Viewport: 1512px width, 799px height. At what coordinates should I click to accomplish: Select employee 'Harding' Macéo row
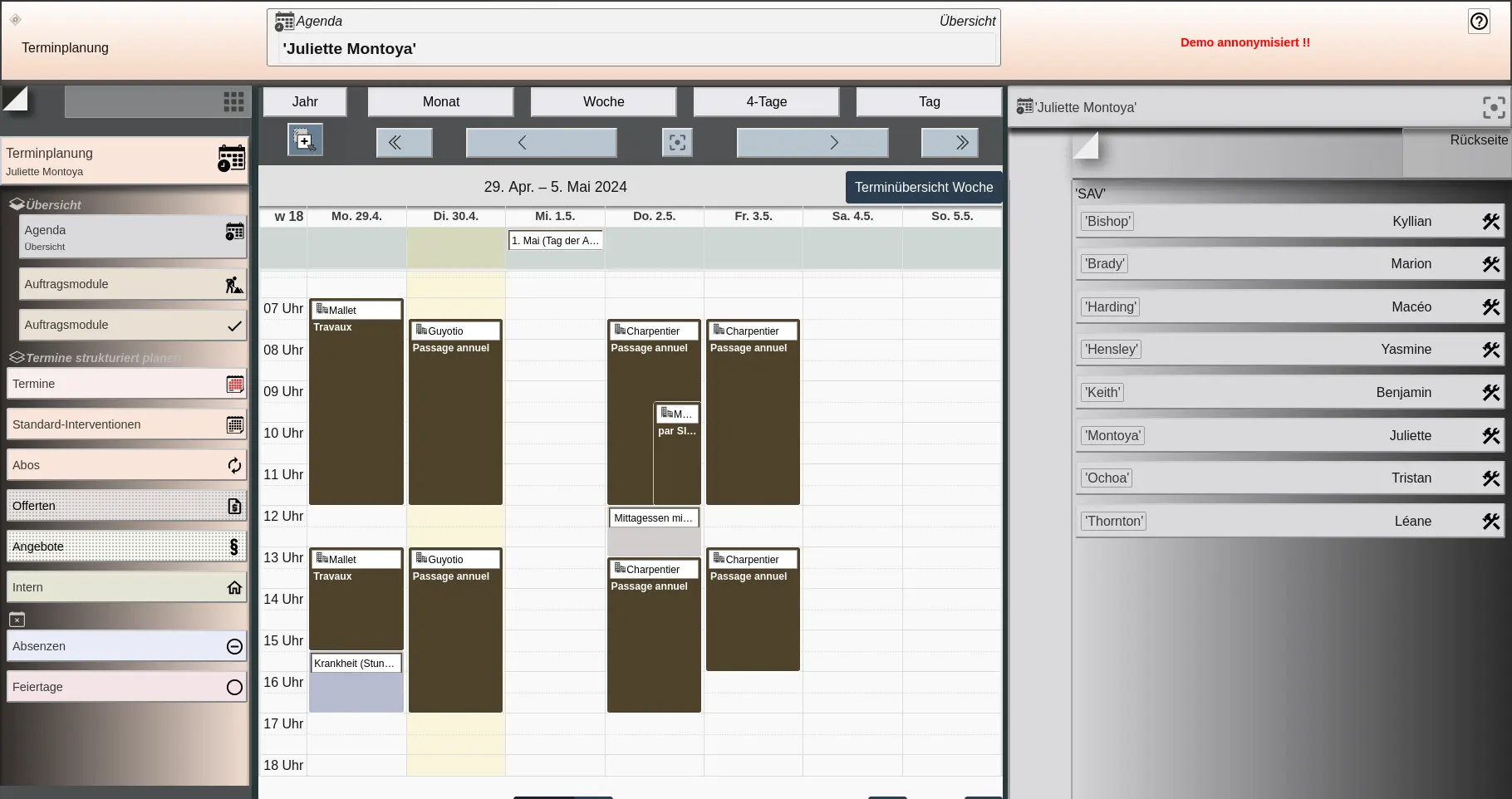pyautogui.click(x=1289, y=307)
